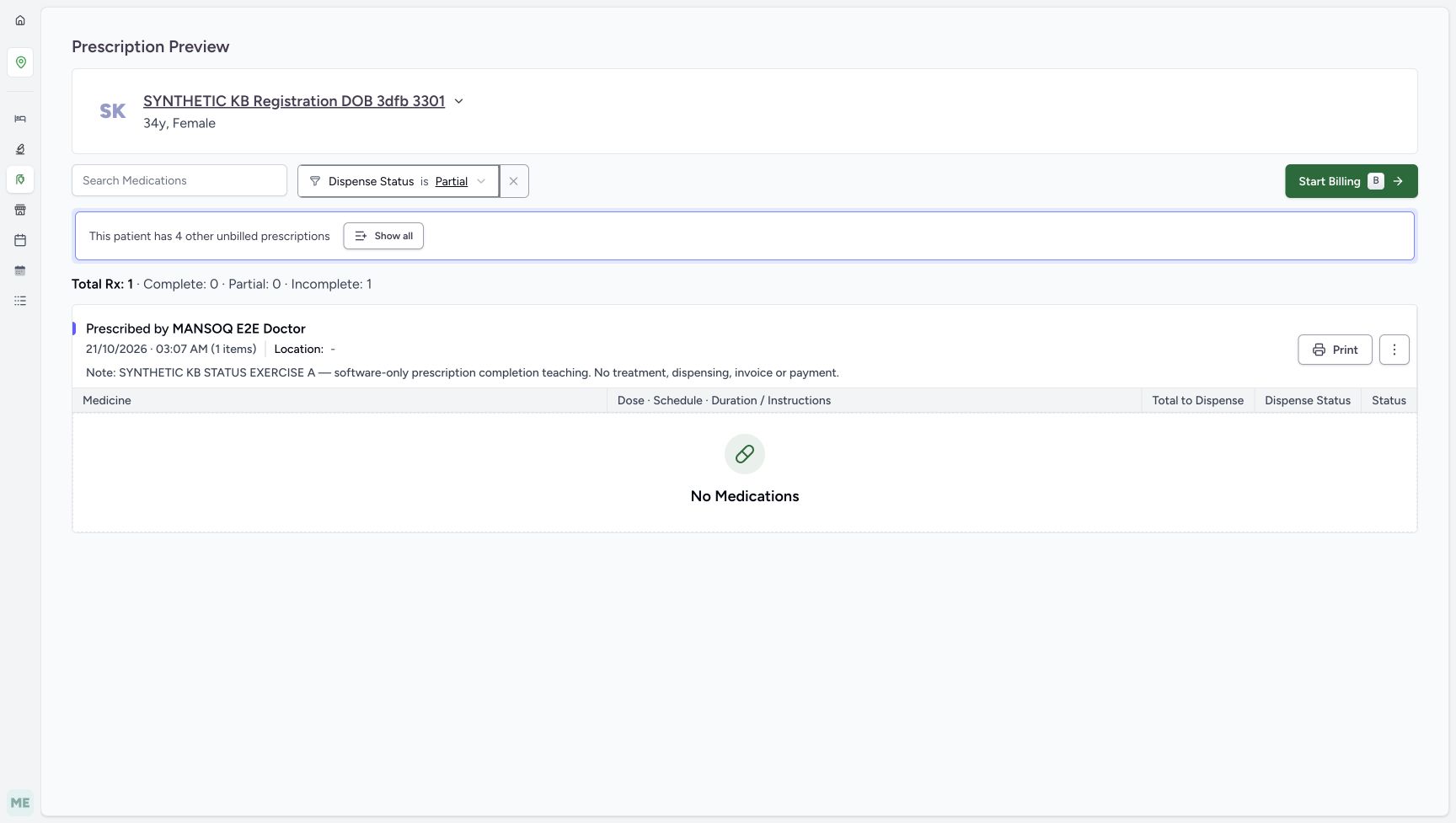
Task: Click the Start Billing button
Action: [x=1351, y=181]
